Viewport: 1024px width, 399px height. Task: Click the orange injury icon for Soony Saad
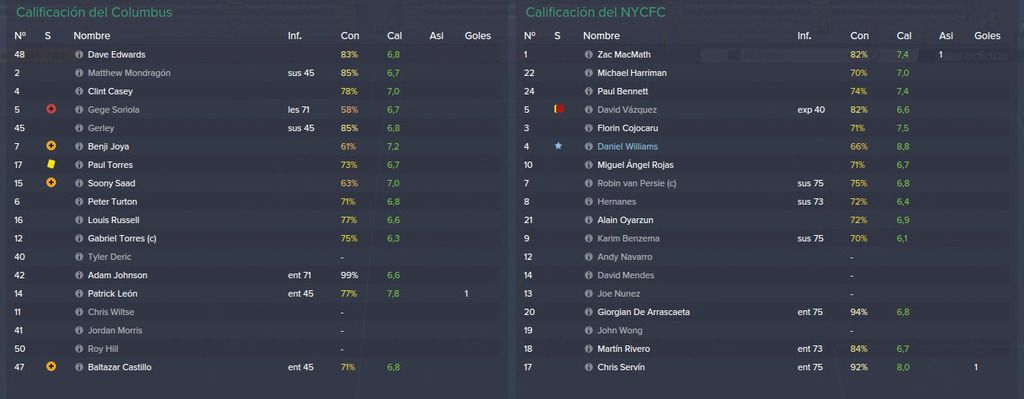51,183
